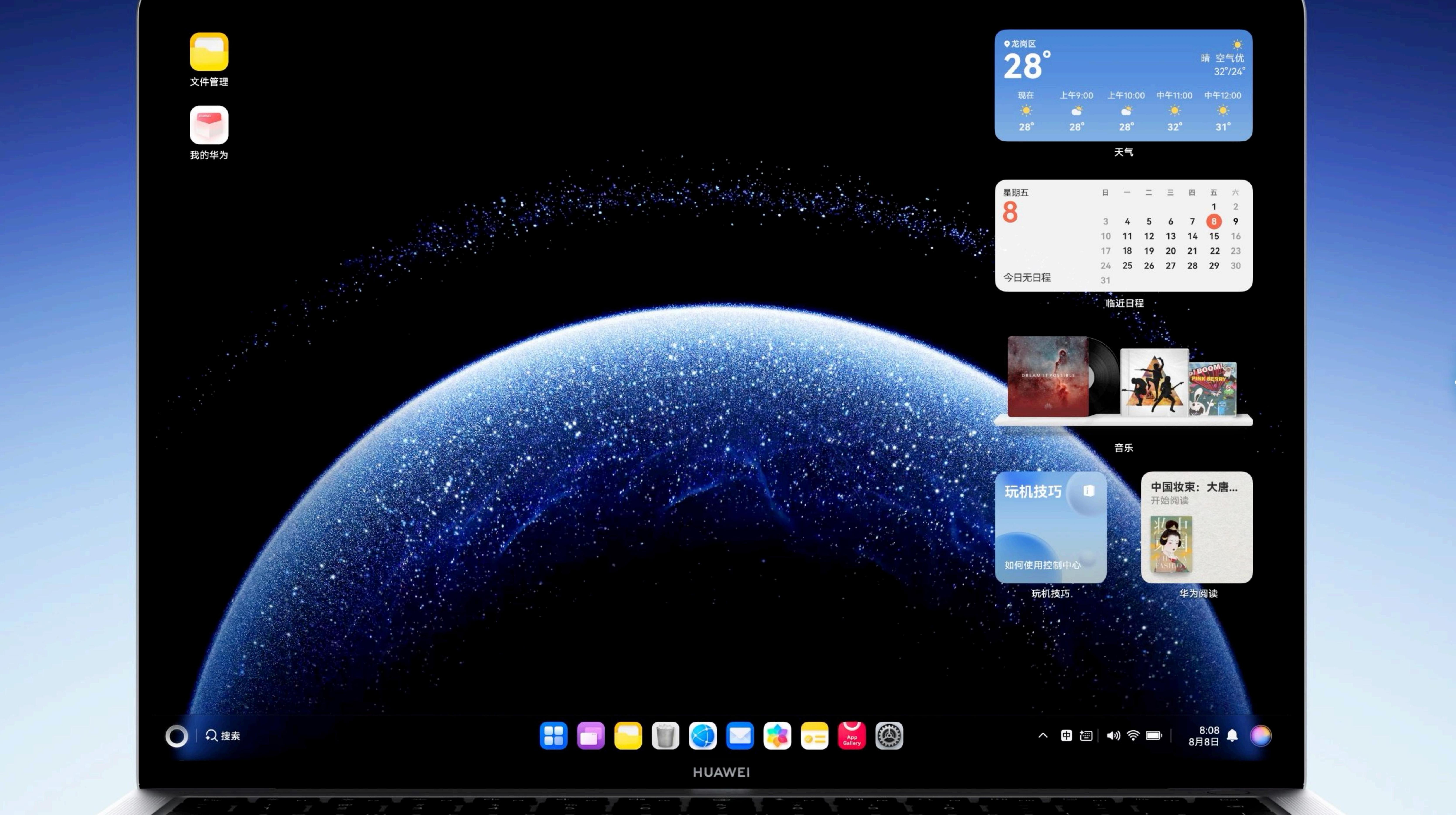
Task: Expand the hidden tray icons chevron
Action: pos(1043,735)
